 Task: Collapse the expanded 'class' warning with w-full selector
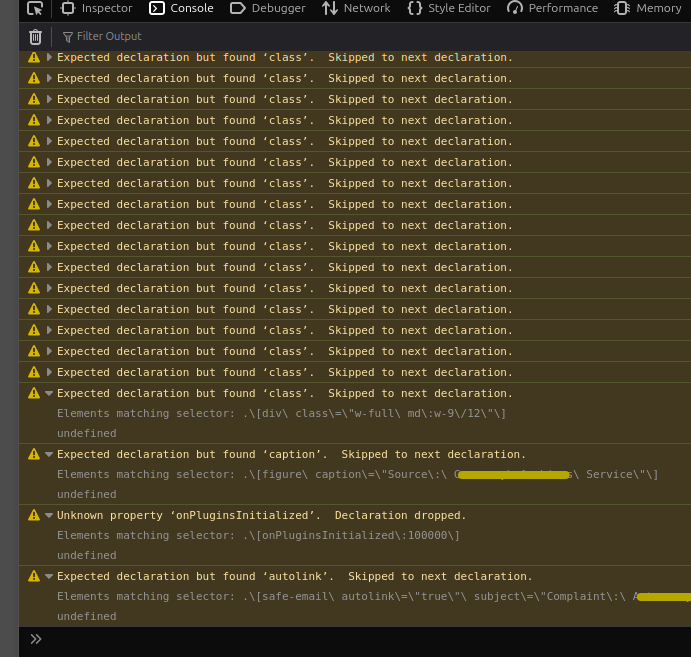click(49, 393)
